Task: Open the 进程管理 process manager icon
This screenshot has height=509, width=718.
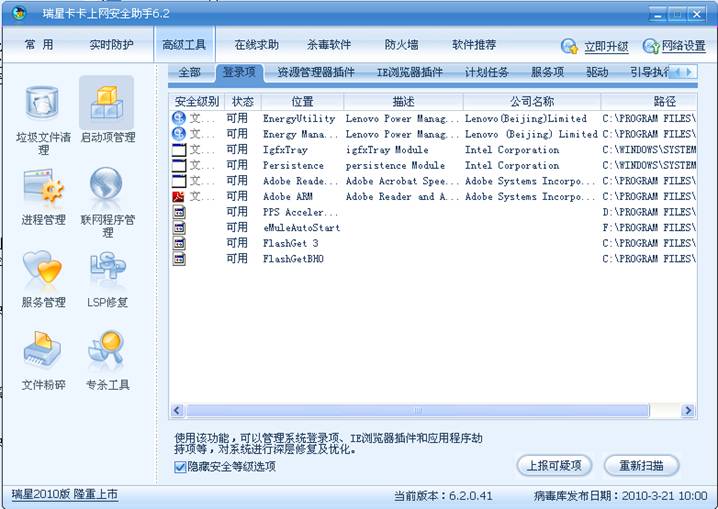Action: point(43,186)
